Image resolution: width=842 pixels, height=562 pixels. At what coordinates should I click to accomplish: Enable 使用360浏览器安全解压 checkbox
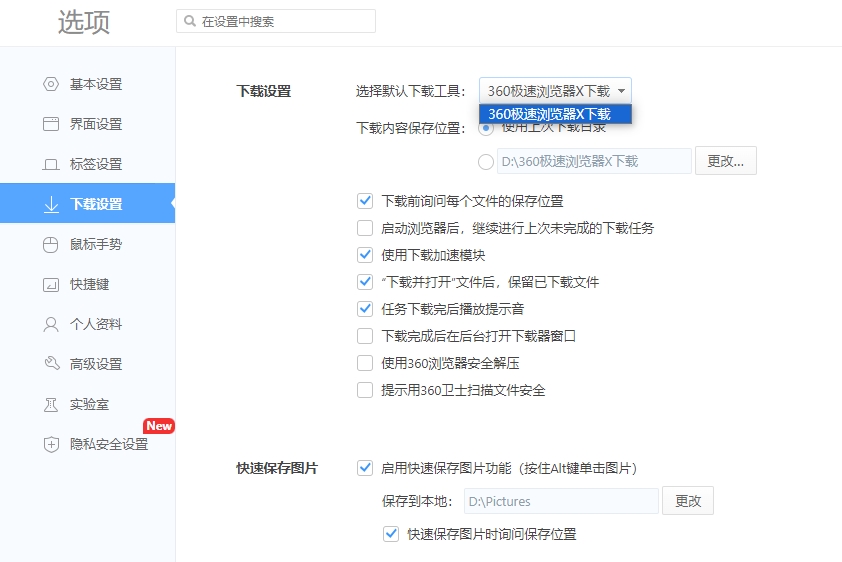[x=365, y=363]
